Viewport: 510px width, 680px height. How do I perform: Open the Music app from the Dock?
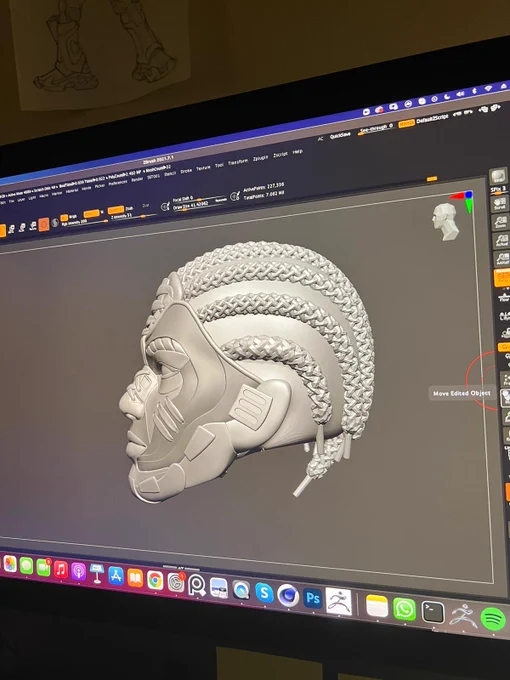[61, 569]
